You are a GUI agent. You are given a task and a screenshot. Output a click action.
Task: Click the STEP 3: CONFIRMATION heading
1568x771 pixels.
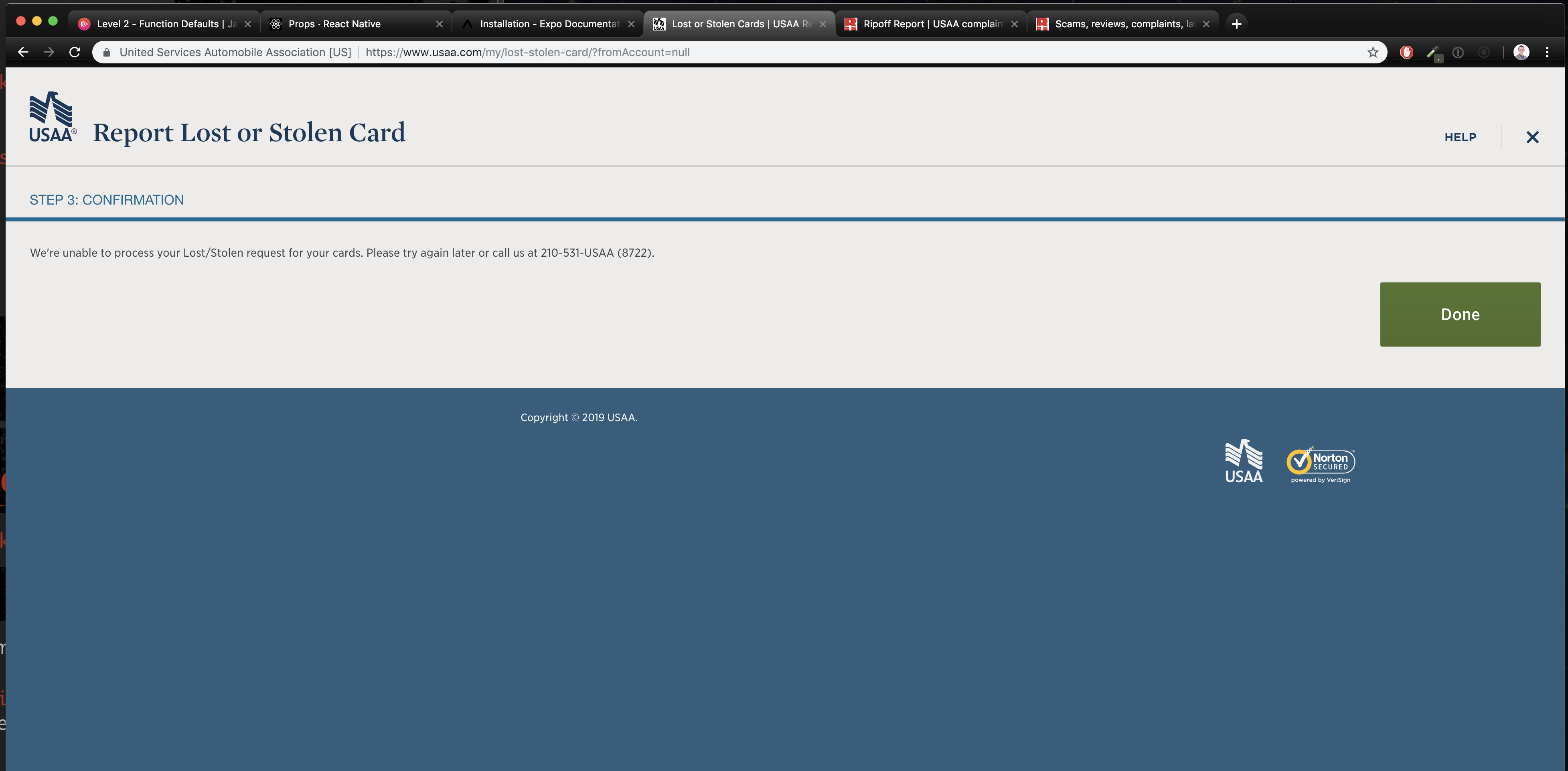[107, 200]
